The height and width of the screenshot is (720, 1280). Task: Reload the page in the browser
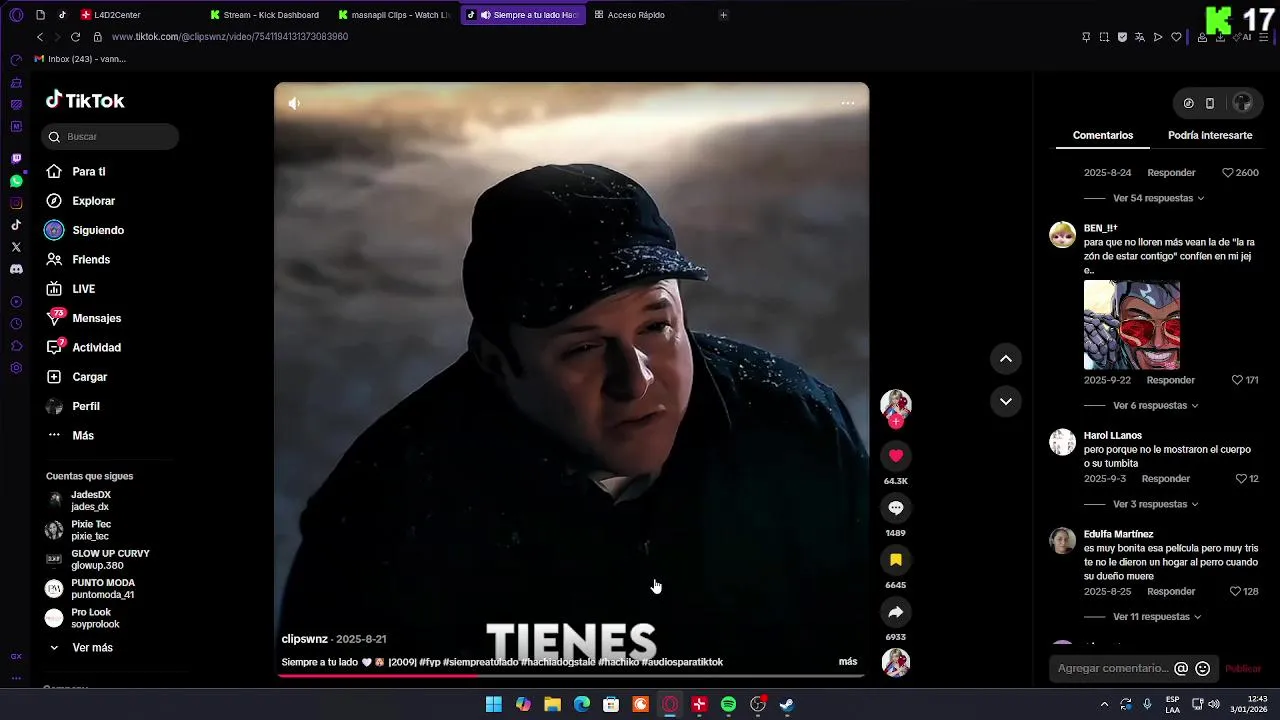(75, 37)
